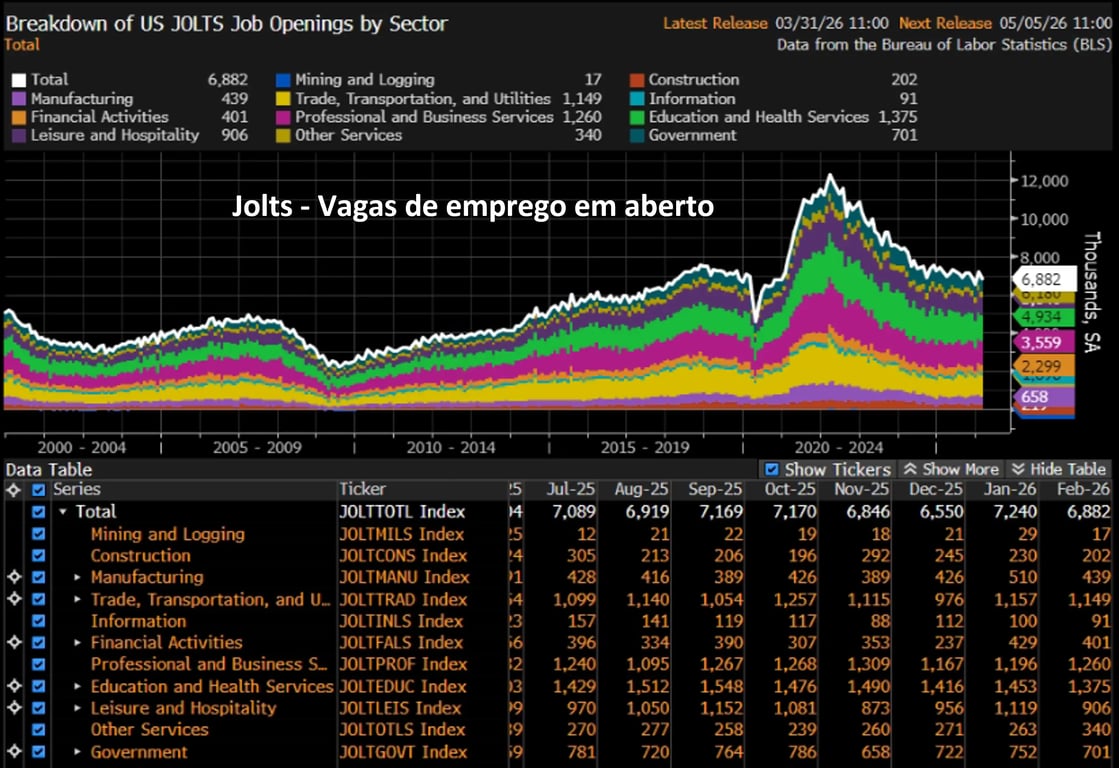The image size is (1119, 768).
Task: Click the crosshair icon in the Series header row
Action: tap(13, 490)
